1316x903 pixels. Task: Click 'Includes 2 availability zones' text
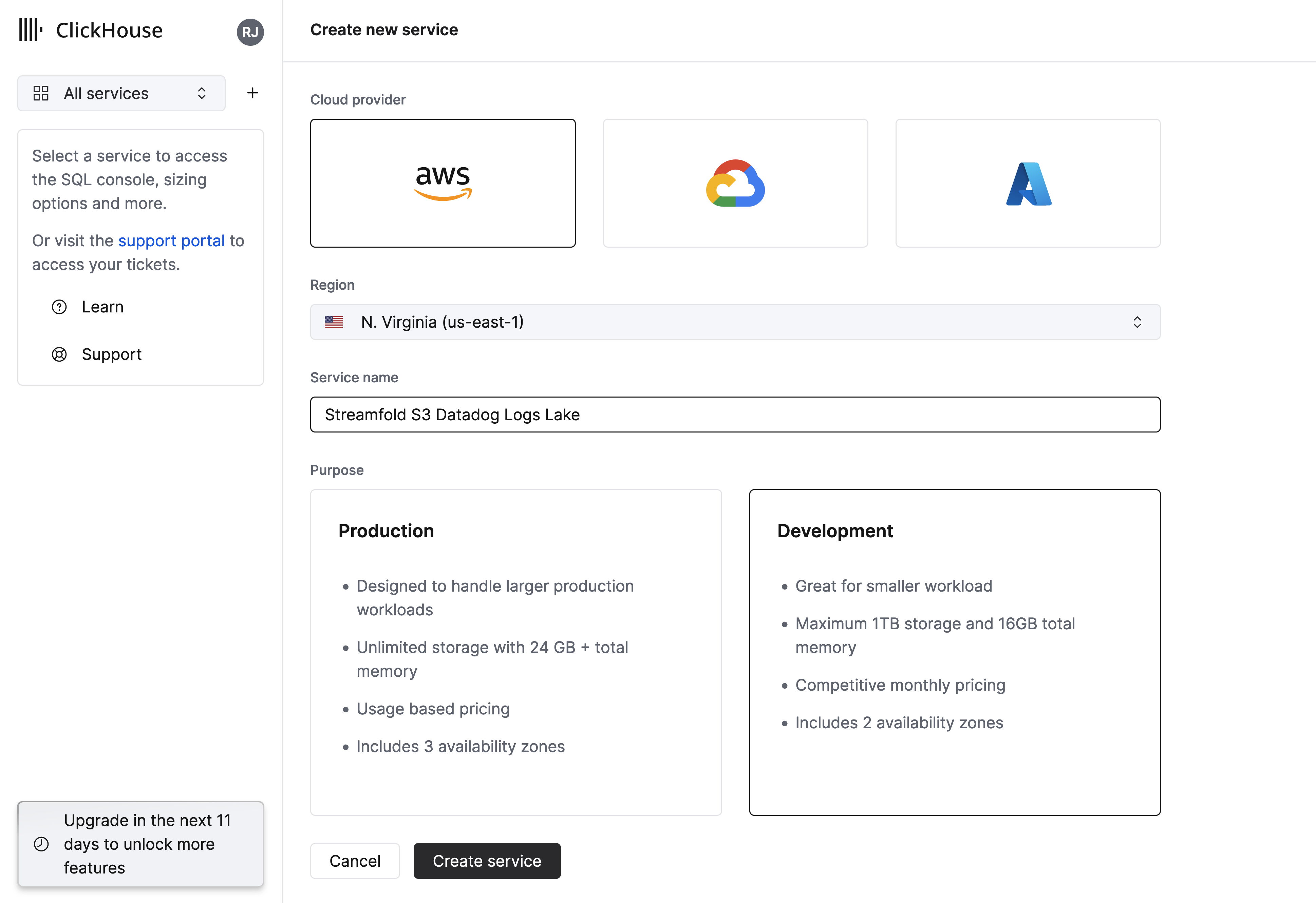(x=899, y=723)
